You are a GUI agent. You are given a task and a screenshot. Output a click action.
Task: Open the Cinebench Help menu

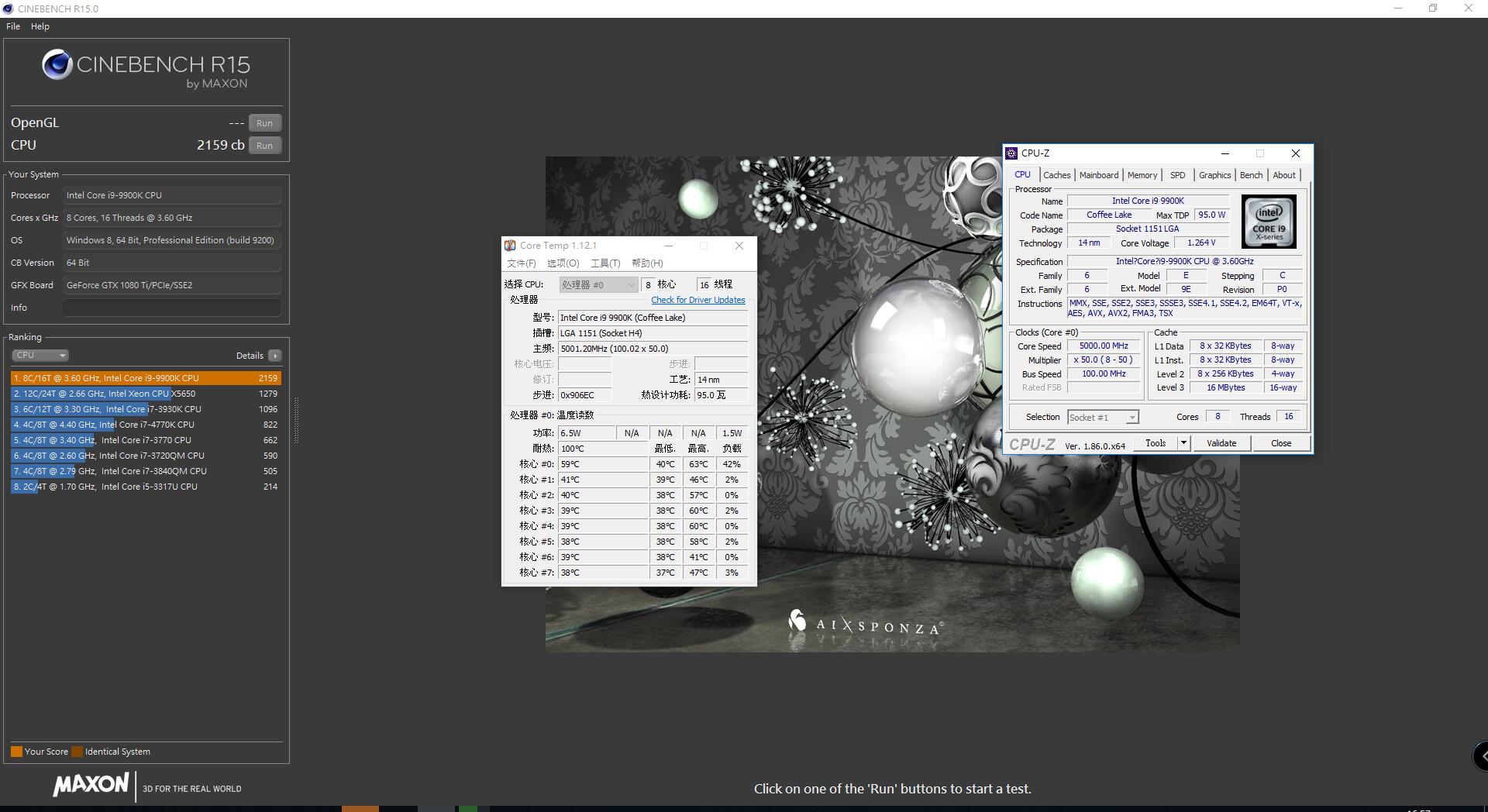[x=40, y=26]
